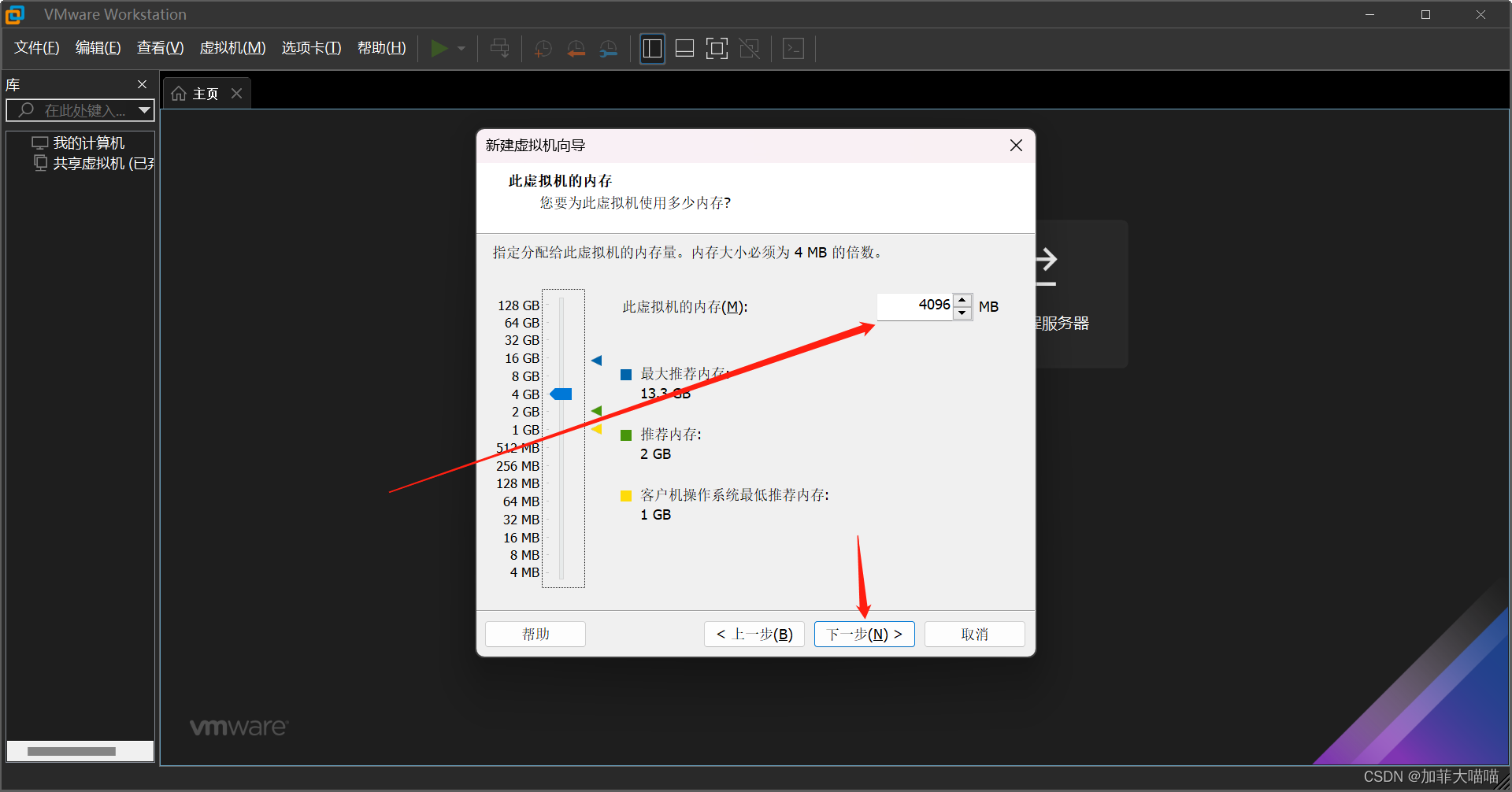The image size is (1512, 792).
Task: Switch to the 主页 tab
Action: (206, 94)
